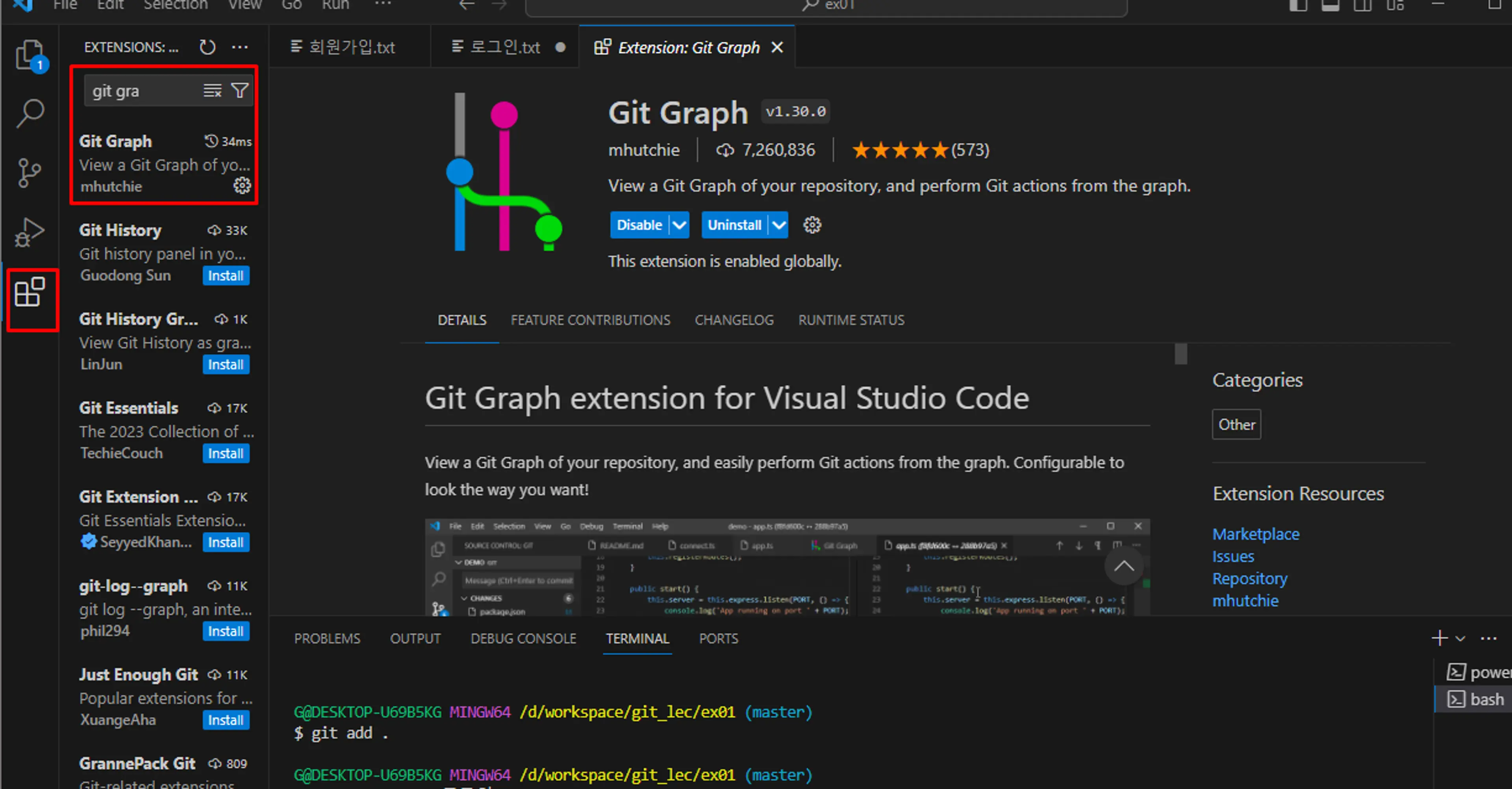Click the README demo screenshot

coord(787,567)
